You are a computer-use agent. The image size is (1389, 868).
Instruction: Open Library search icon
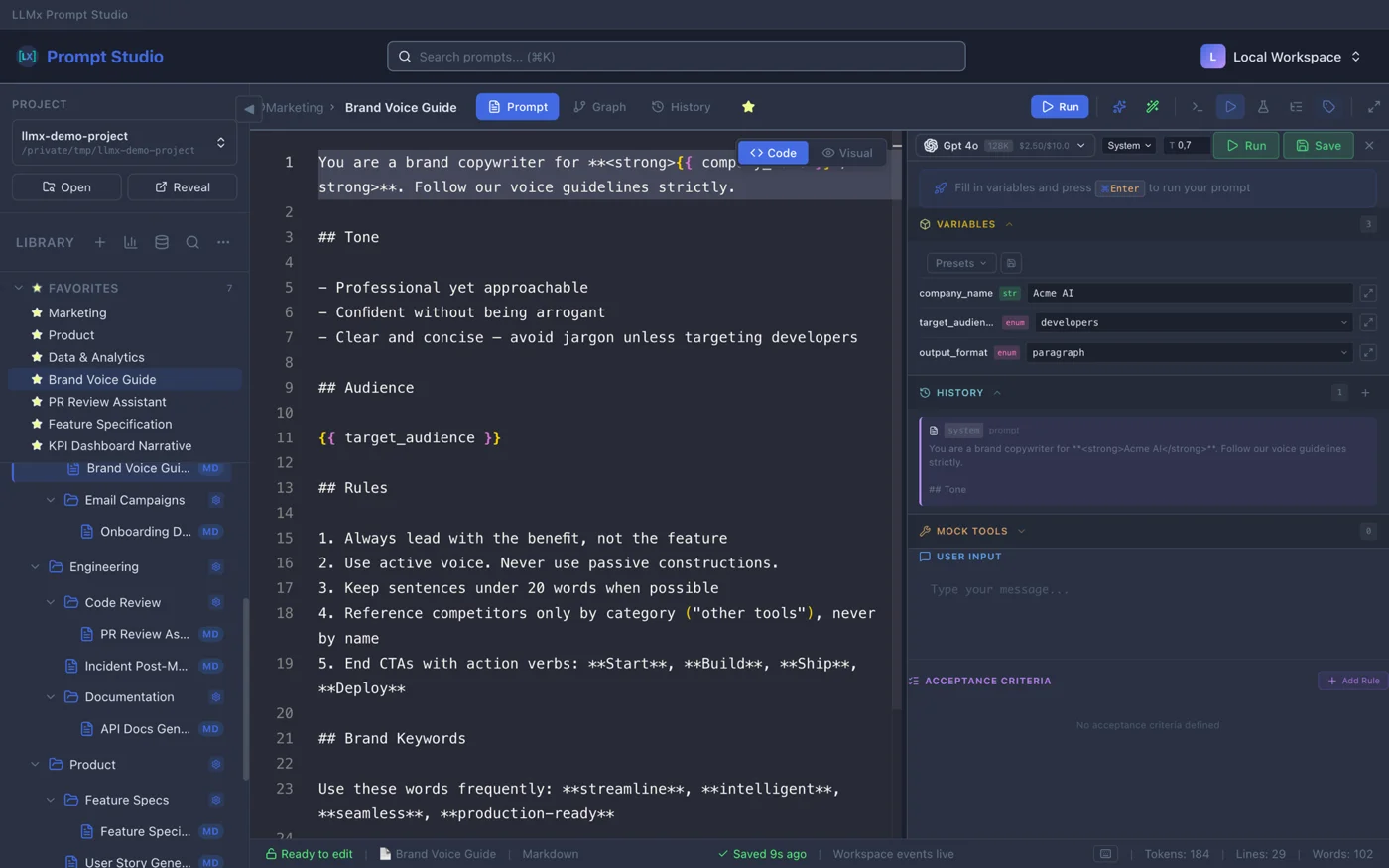point(192,242)
